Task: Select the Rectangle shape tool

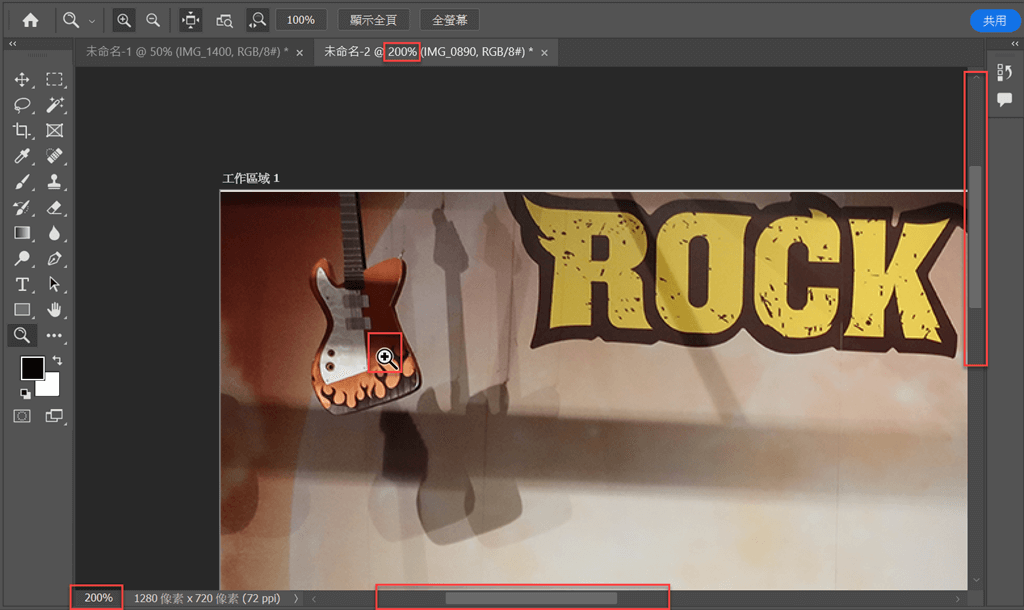Action: coord(22,310)
